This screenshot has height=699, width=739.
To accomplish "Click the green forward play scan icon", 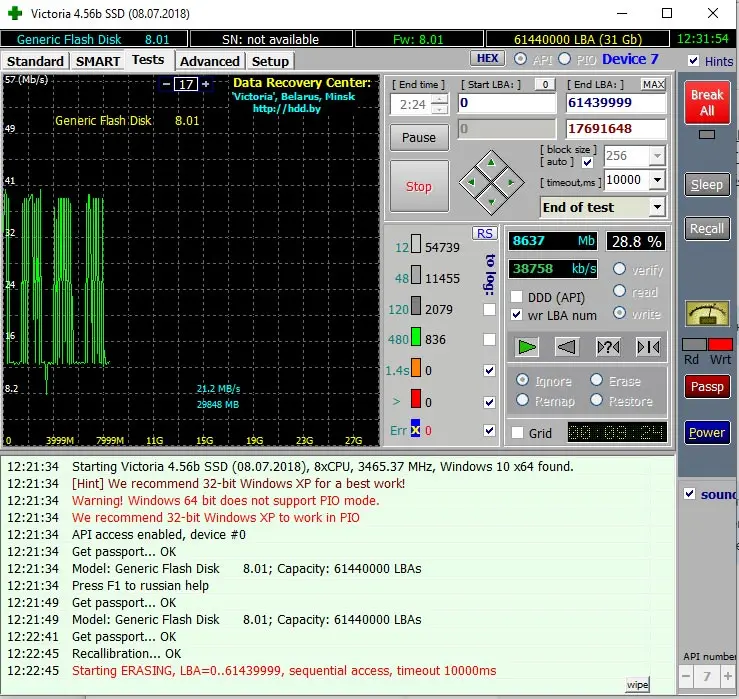I will pyautogui.click(x=527, y=347).
